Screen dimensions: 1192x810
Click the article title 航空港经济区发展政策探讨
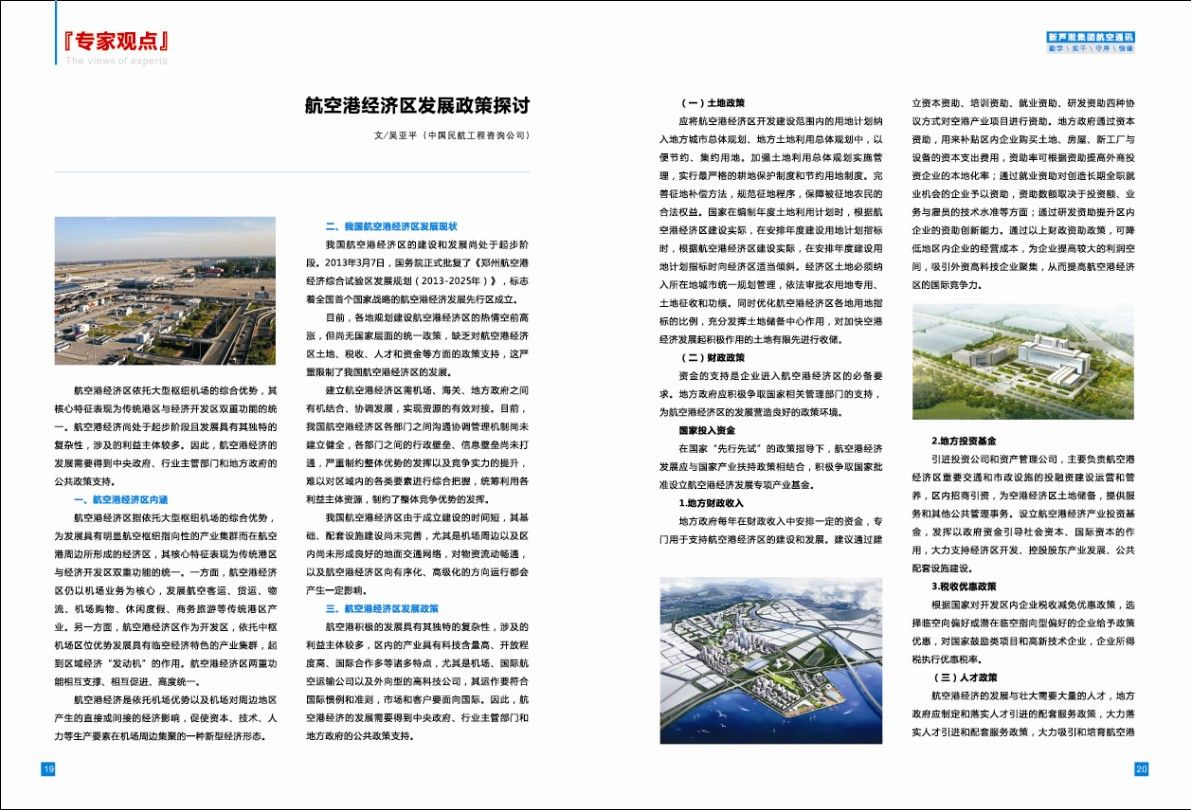pos(416,105)
